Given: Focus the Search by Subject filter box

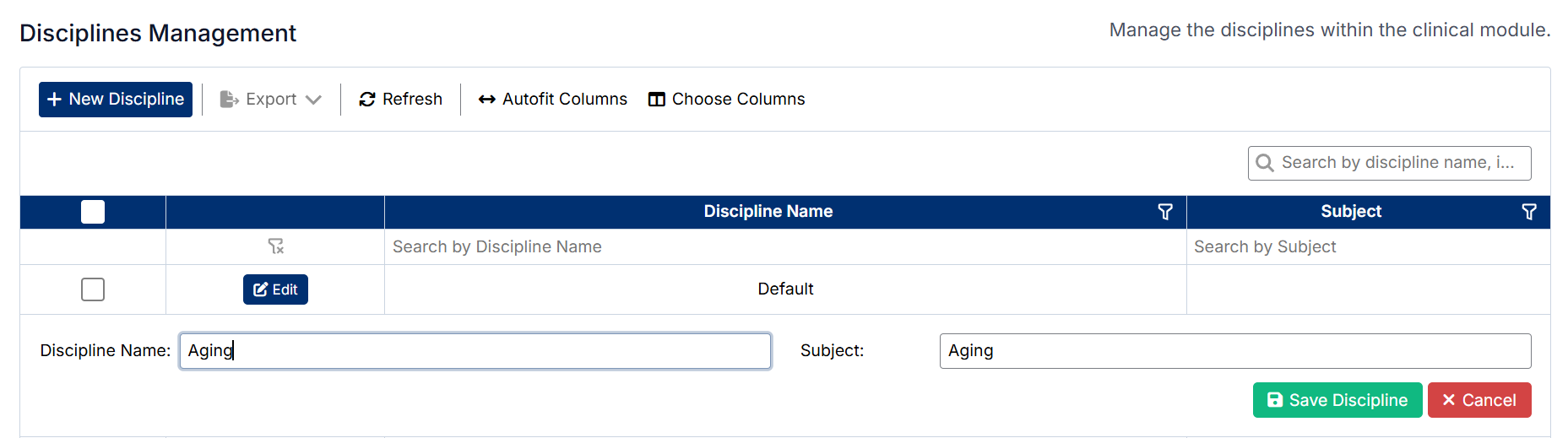Looking at the screenshot, I should (1367, 247).
